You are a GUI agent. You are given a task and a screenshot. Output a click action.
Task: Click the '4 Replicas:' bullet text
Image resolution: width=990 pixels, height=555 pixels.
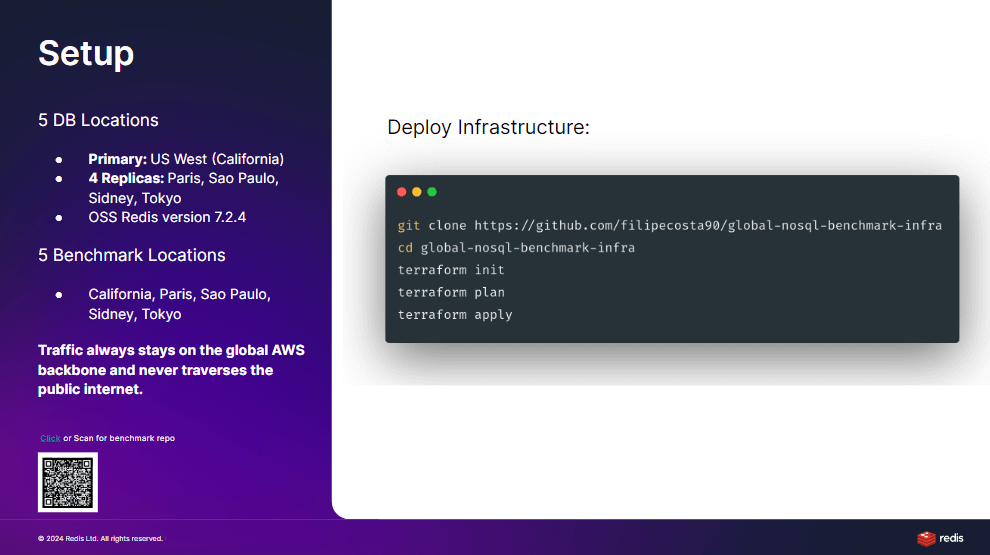click(183, 188)
